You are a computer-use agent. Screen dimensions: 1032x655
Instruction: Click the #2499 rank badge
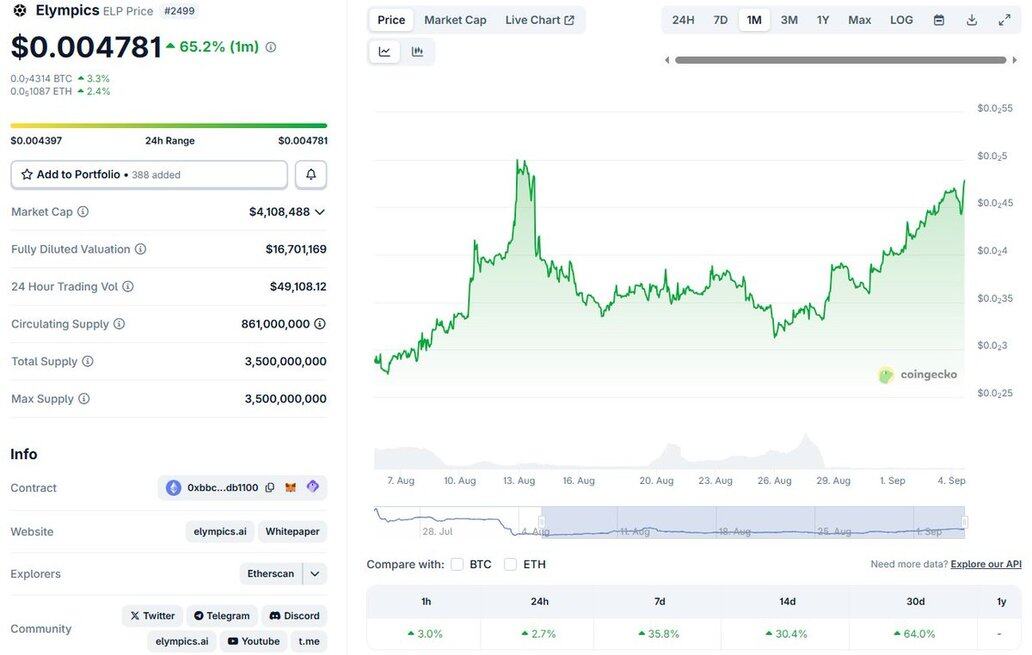pyautogui.click(x=179, y=11)
